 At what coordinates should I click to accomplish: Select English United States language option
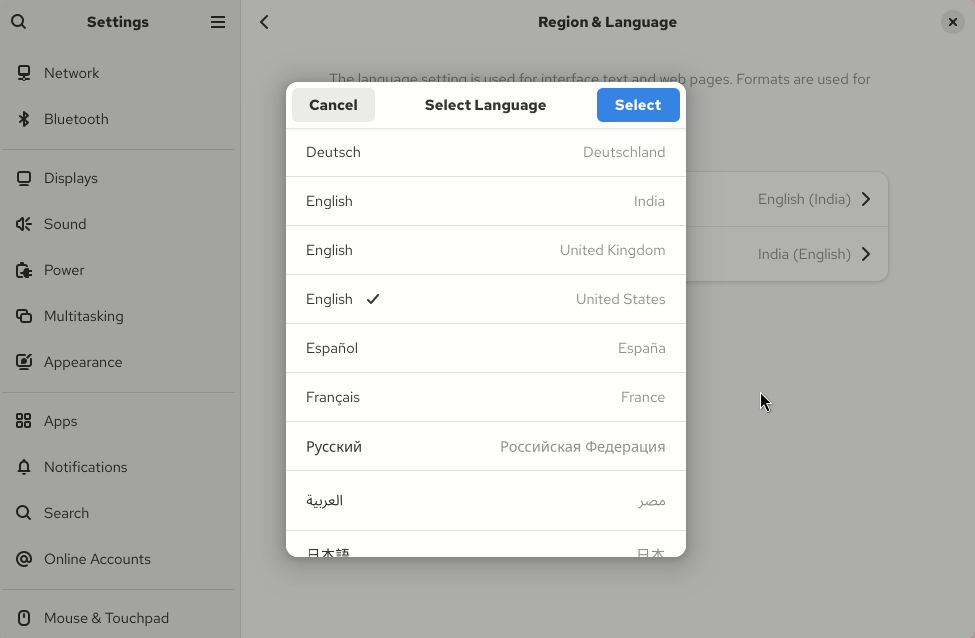[x=485, y=299]
